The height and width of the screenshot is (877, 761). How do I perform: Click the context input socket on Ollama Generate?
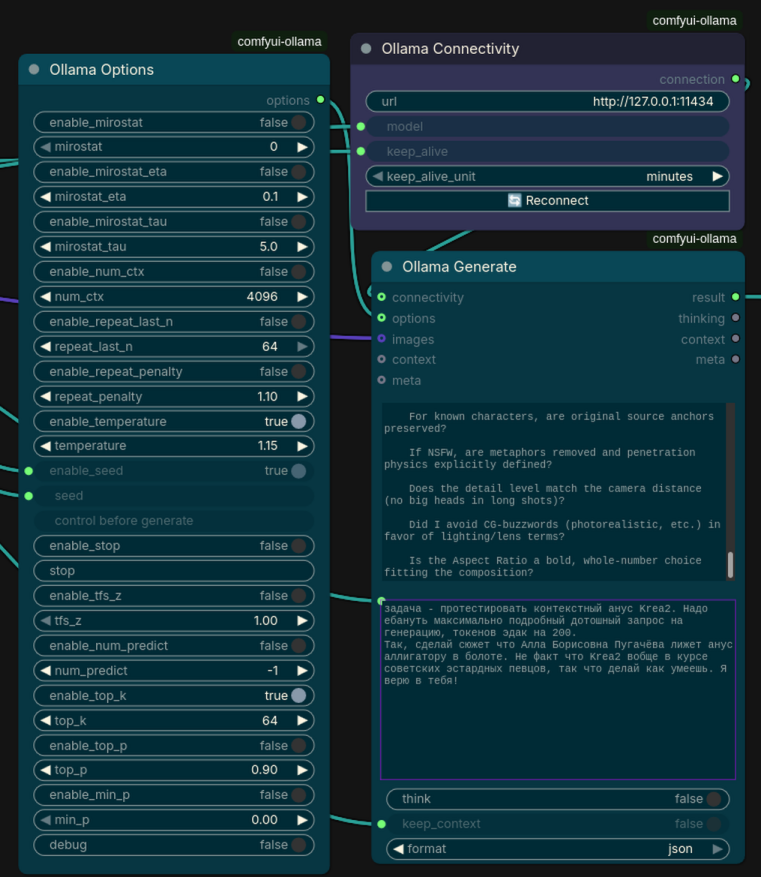pos(381,359)
